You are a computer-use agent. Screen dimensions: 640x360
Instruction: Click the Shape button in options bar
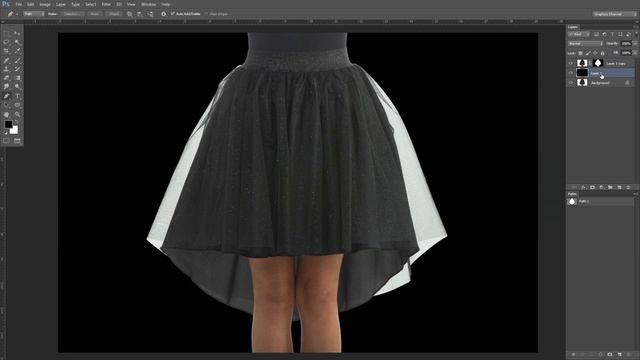click(x=114, y=14)
